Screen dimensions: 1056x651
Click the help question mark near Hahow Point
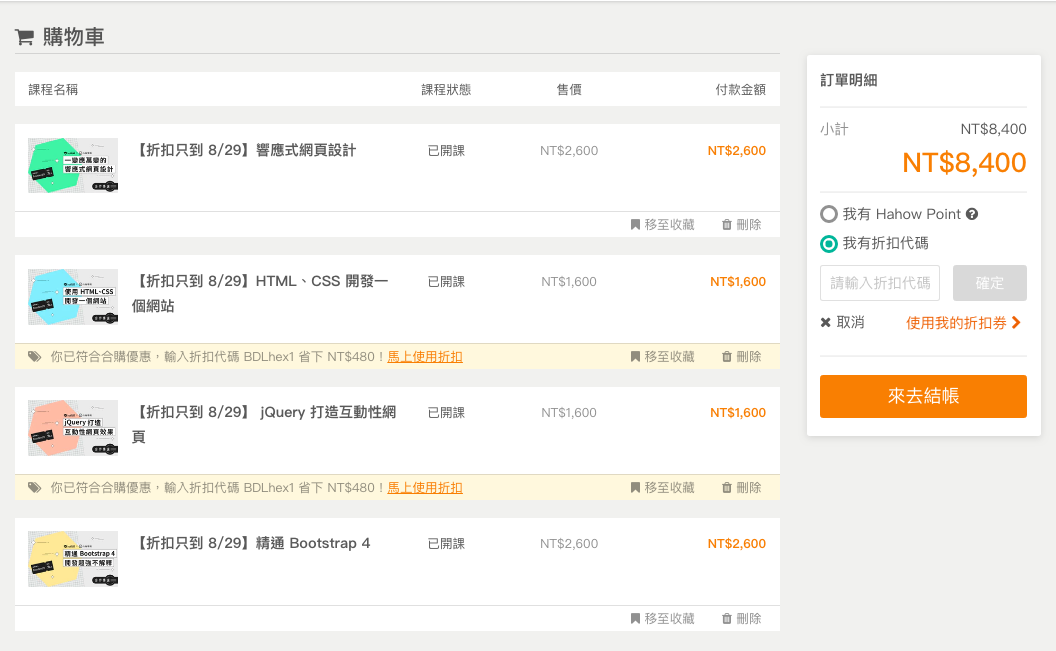(972, 214)
